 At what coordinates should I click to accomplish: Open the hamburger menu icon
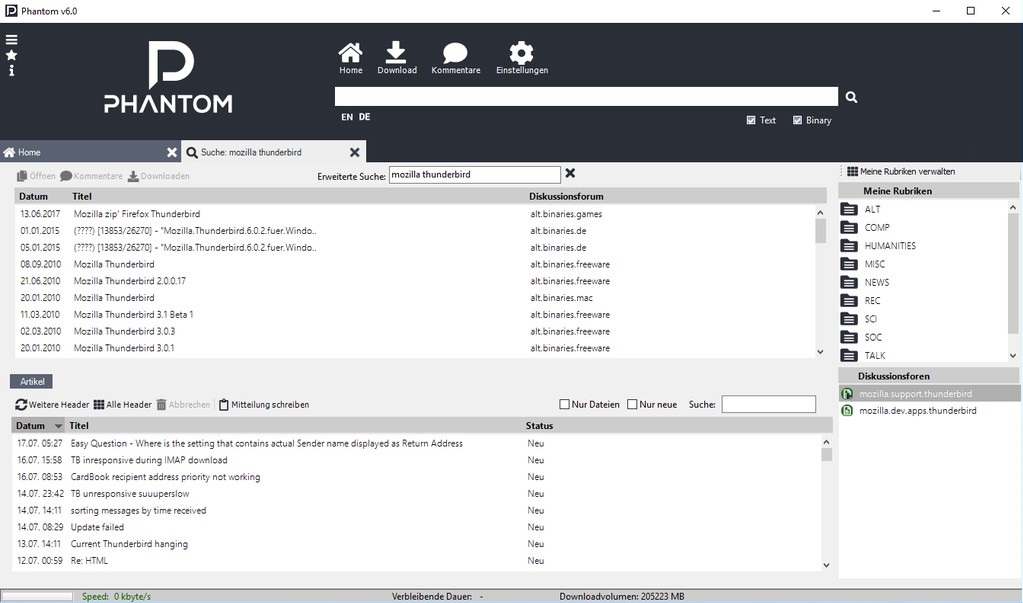(x=12, y=40)
